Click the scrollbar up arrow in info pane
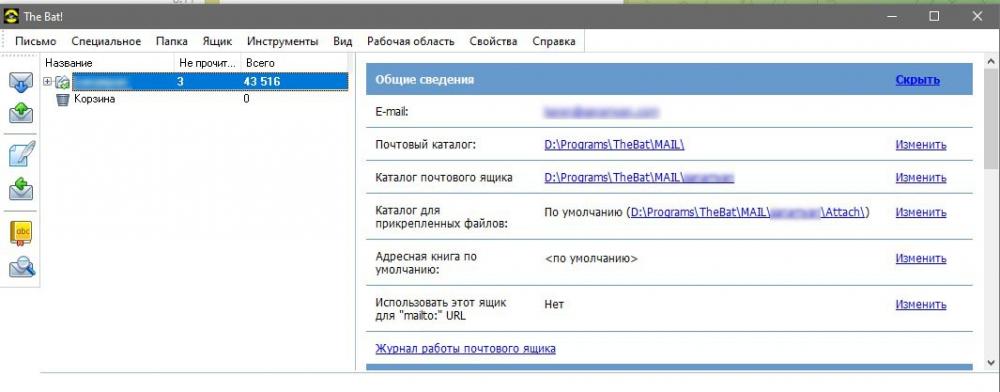Image resolution: width=1000 pixels, height=392 pixels. tap(991, 62)
